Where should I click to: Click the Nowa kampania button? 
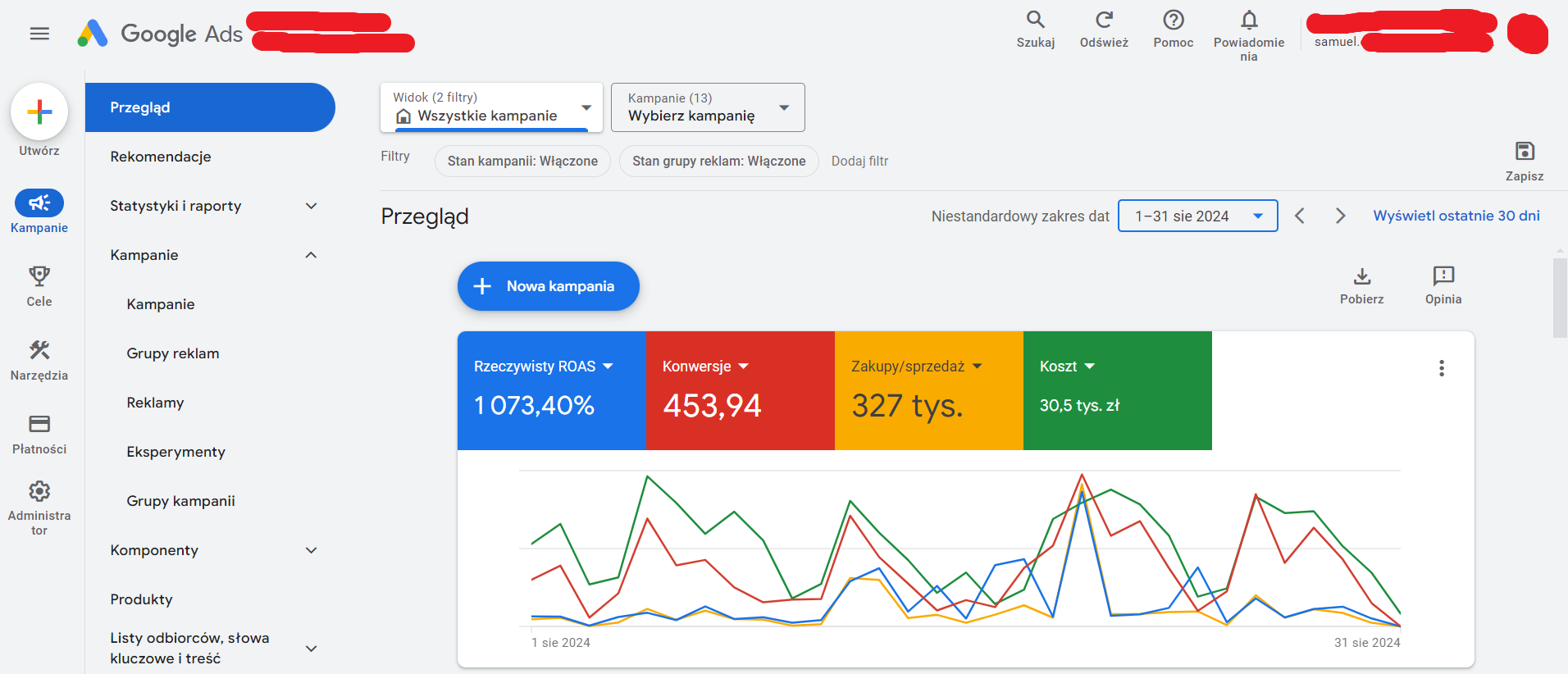(549, 286)
